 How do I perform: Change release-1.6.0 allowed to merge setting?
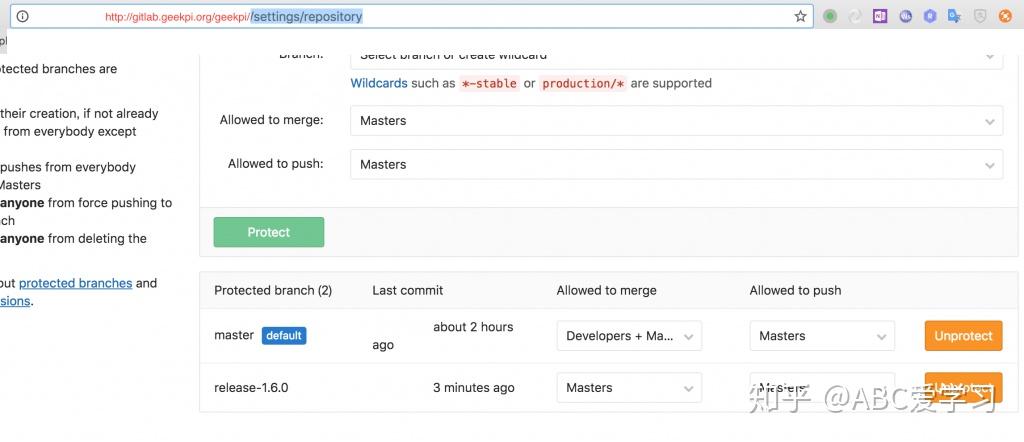point(629,388)
